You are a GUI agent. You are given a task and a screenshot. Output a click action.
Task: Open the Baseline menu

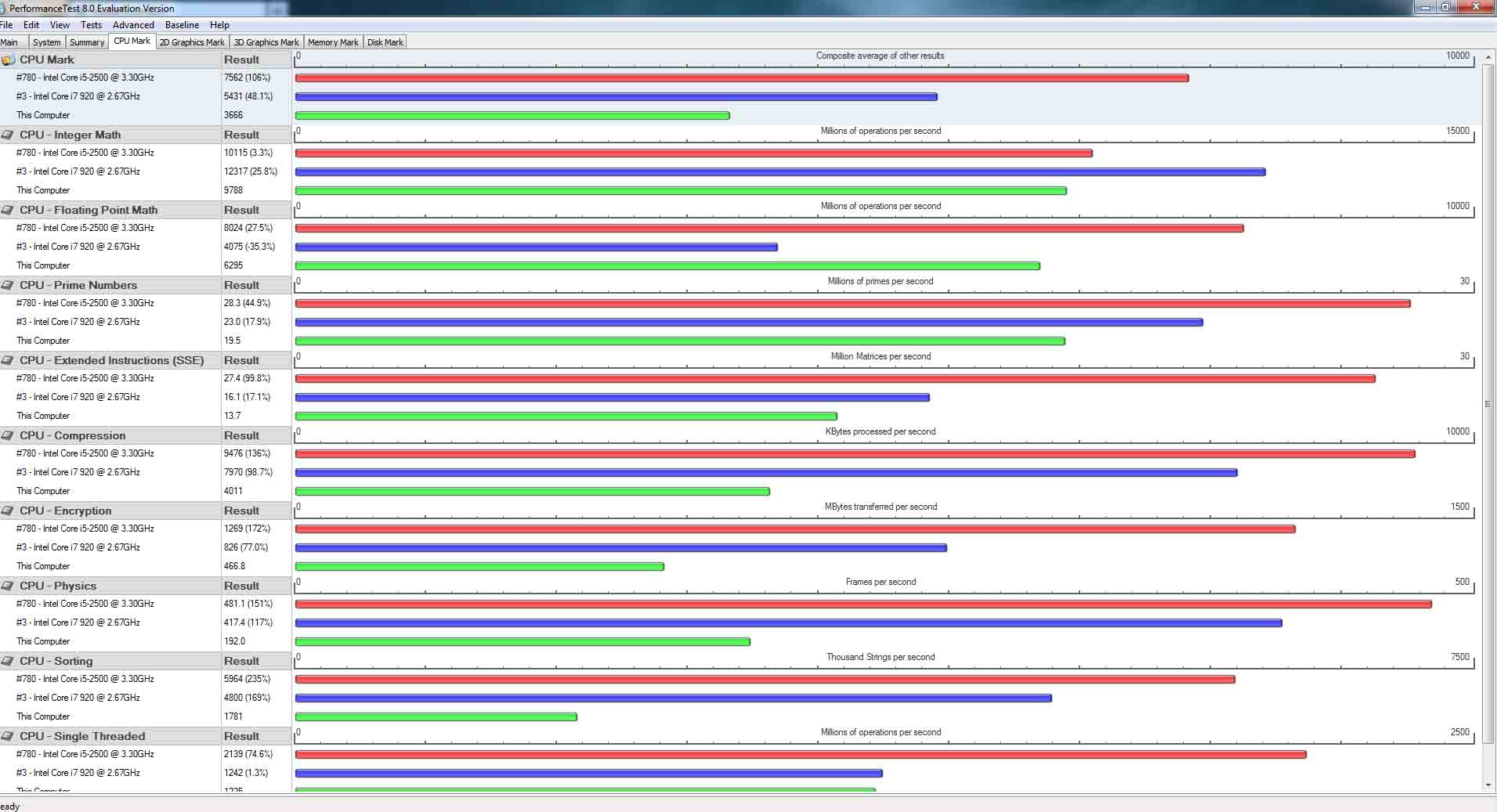(182, 25)
